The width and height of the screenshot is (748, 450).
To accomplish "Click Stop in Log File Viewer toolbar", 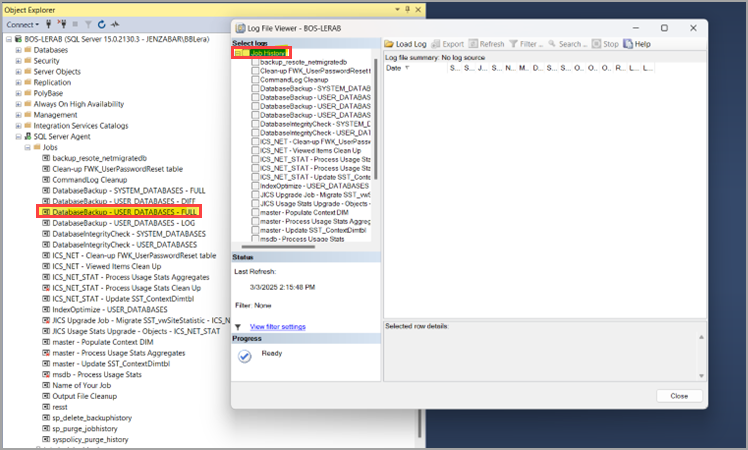I will coord(605,44).
